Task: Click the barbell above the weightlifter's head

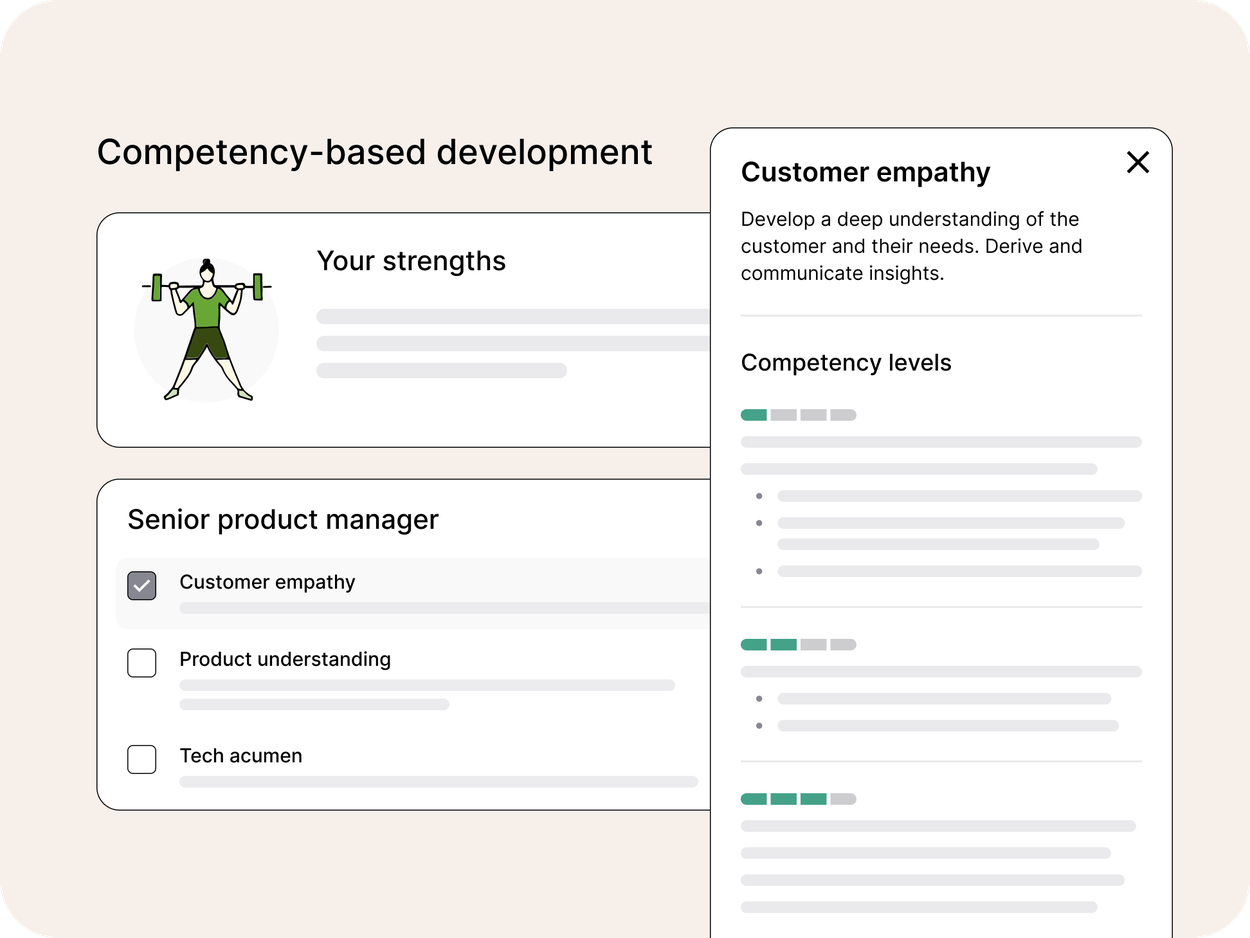Action: click(x=207, y=287)
